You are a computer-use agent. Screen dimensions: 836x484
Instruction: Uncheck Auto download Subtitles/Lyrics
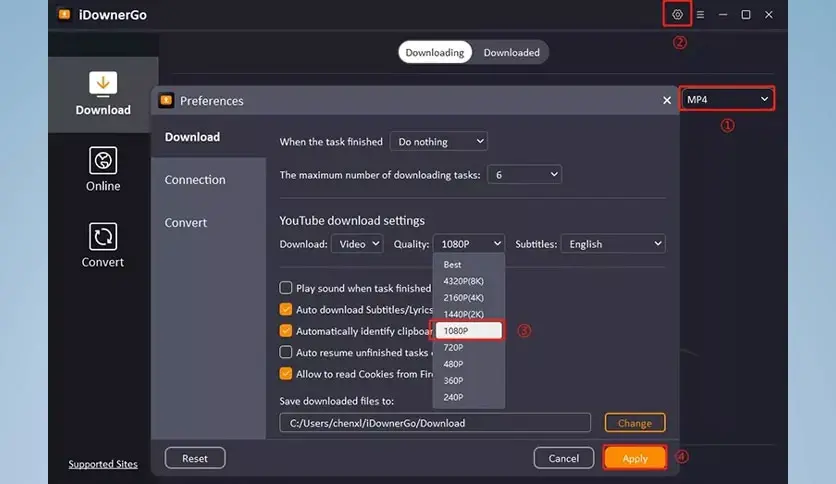[286, 310]
